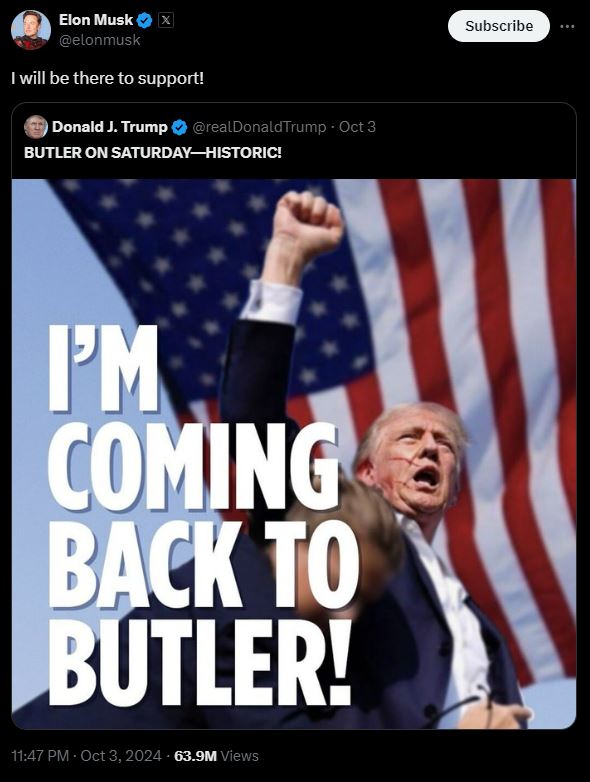Click the 11:47 PM Oct 3, 2024 timestamp
This screenshot has height=782, width=590.
tap(86, 756)
